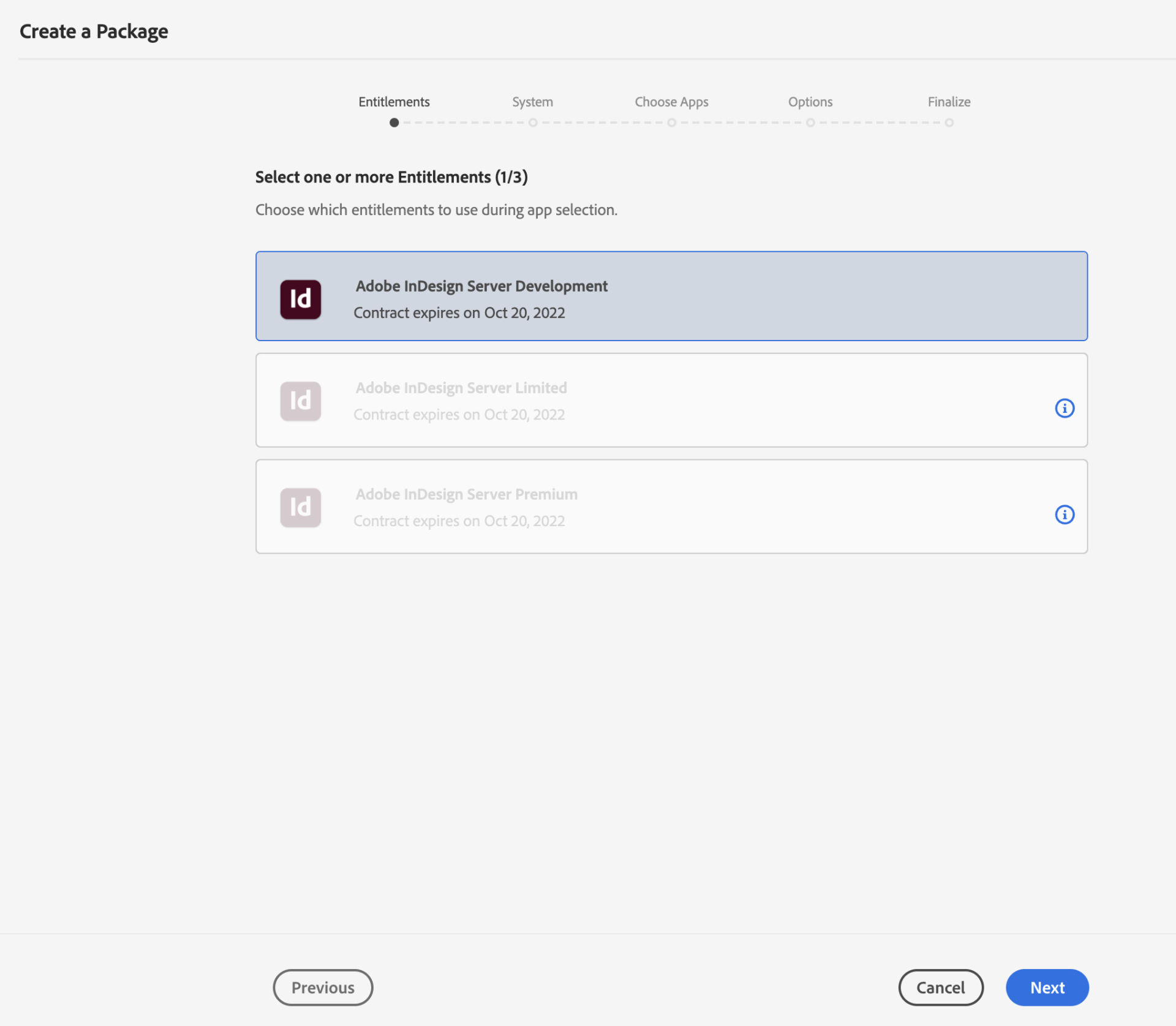Go to the Entitlements step label
The height and width of the screenshot is (1026, 1176).
(394, 102)
